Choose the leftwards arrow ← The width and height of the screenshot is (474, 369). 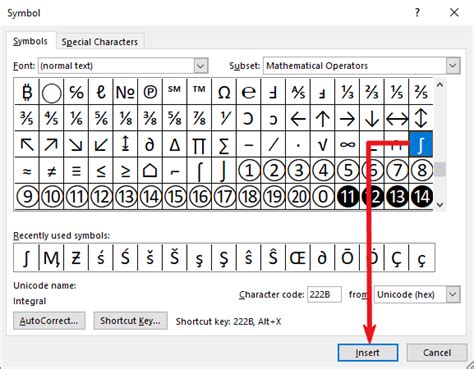[x=298, y=118]
